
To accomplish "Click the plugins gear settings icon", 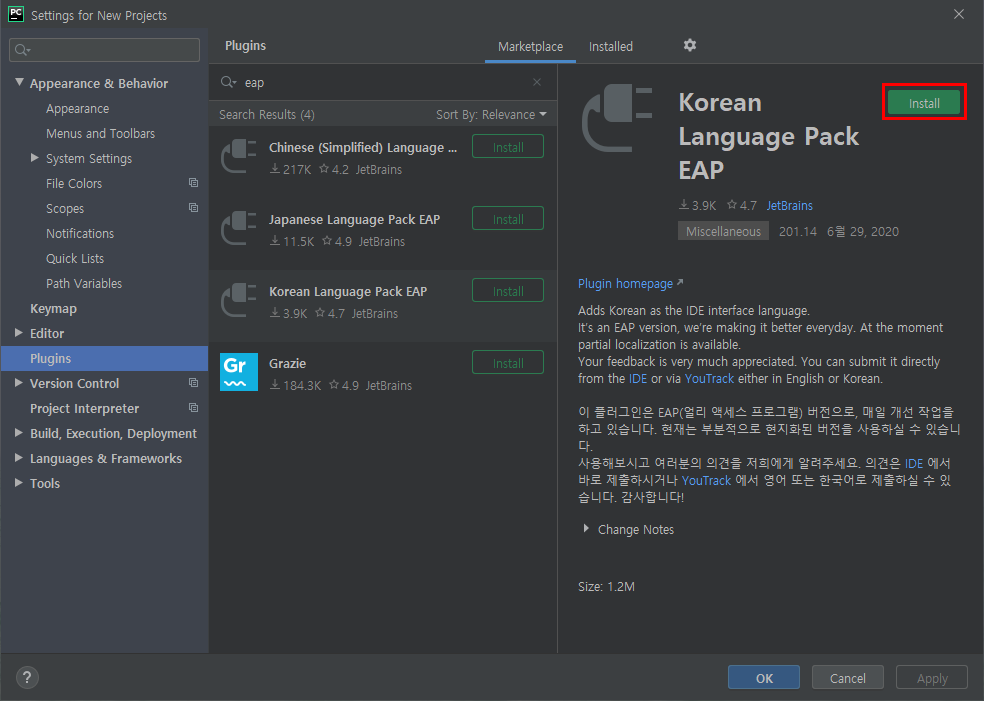I will (690, 45).
